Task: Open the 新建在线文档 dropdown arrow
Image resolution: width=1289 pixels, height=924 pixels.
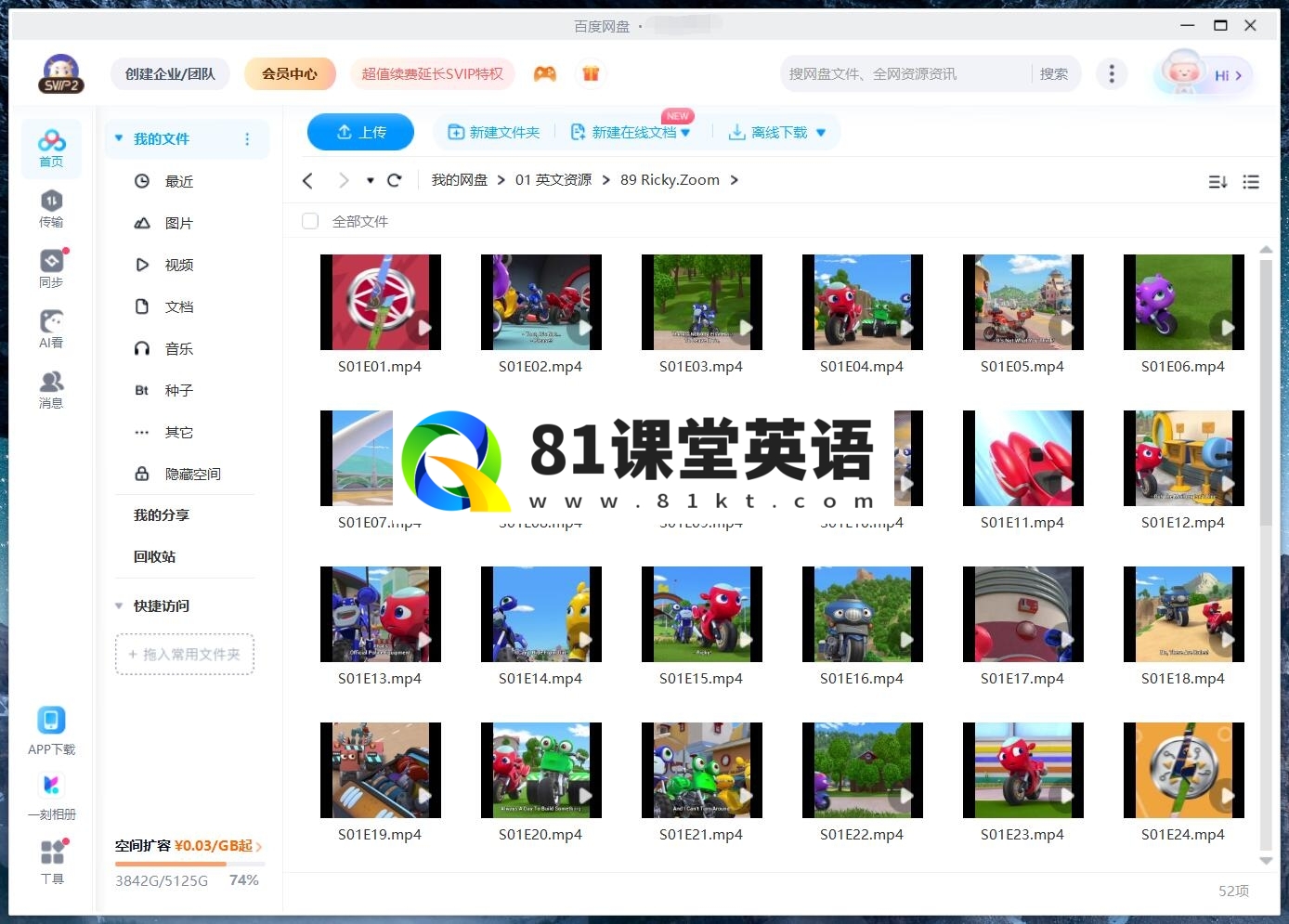Action: [685, 133]
